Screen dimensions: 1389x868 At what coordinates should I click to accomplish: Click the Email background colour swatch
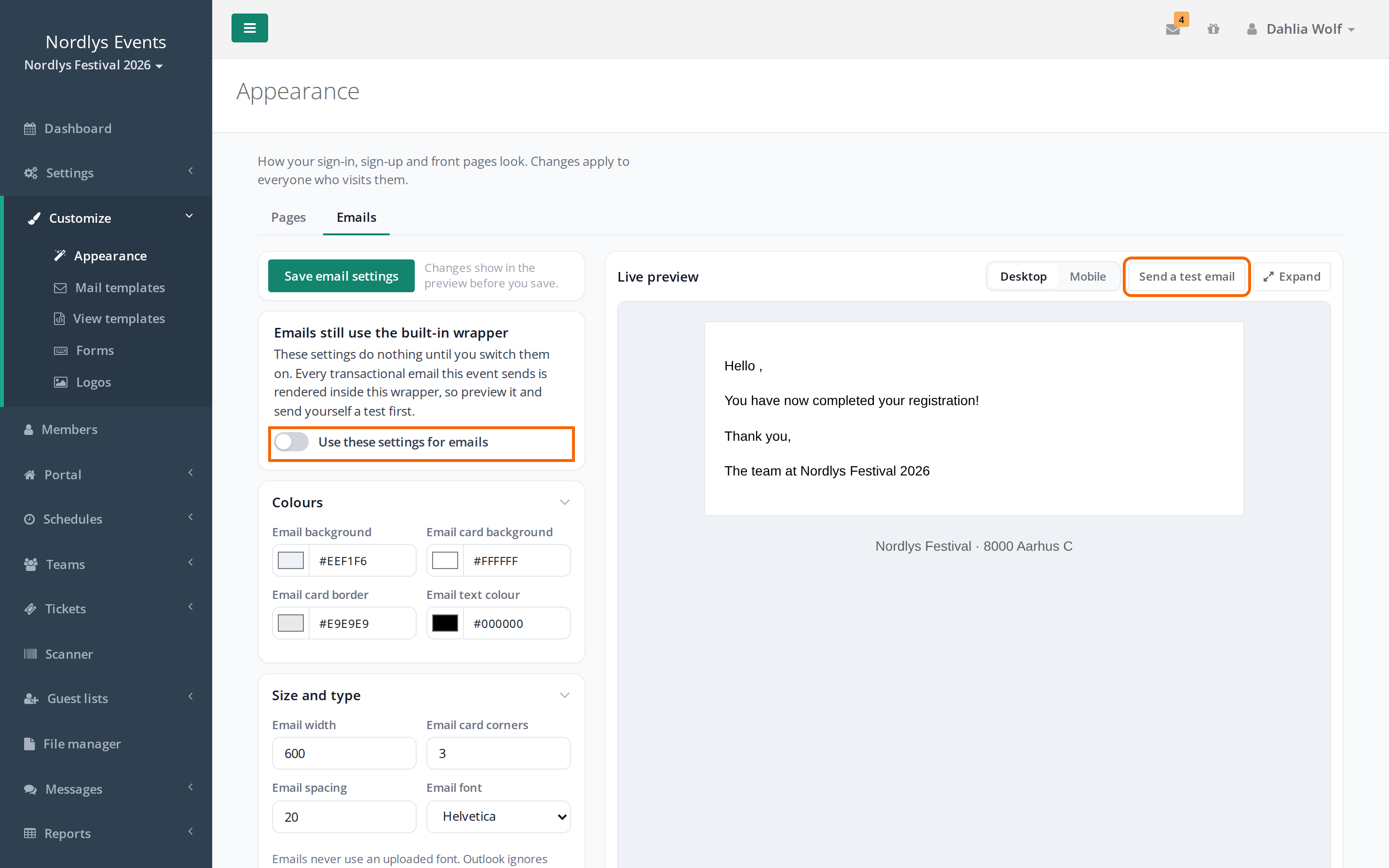[290, 560]
